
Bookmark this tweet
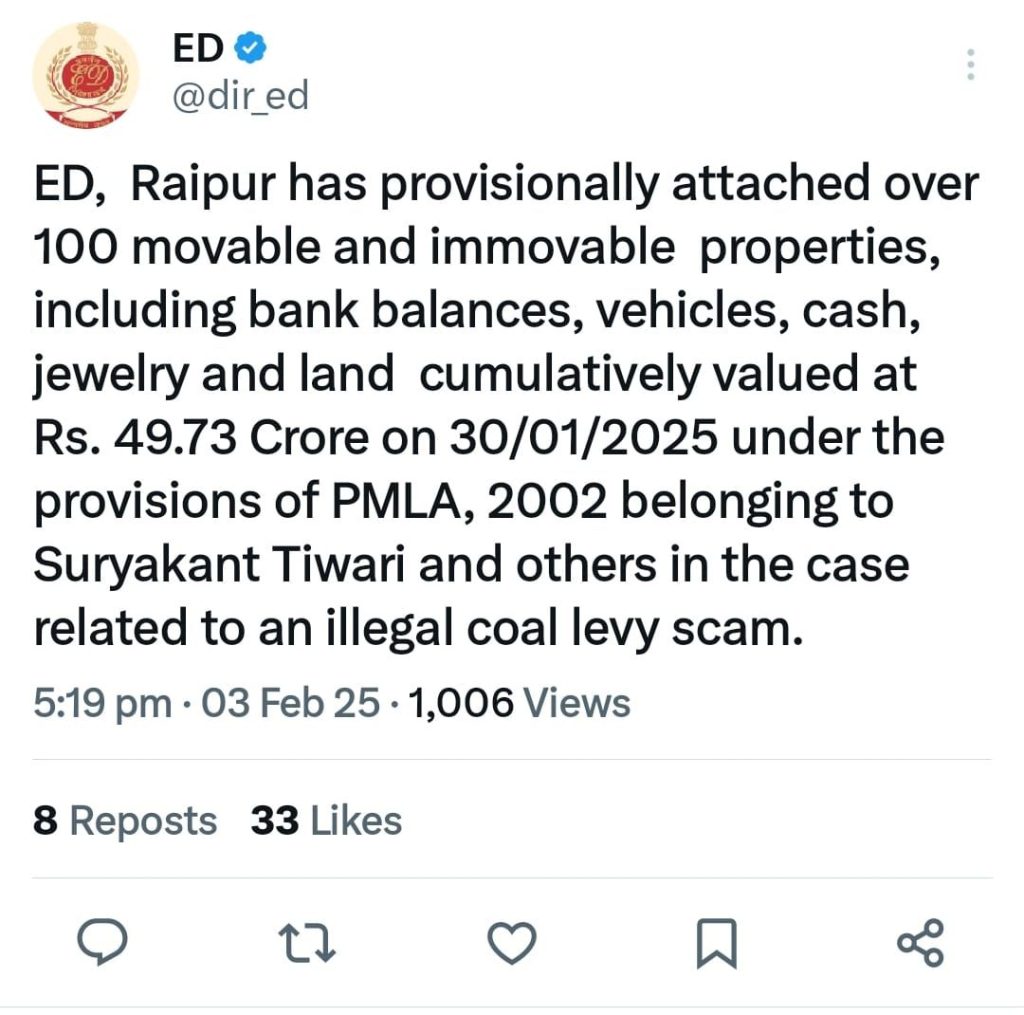tap(716, 942)
